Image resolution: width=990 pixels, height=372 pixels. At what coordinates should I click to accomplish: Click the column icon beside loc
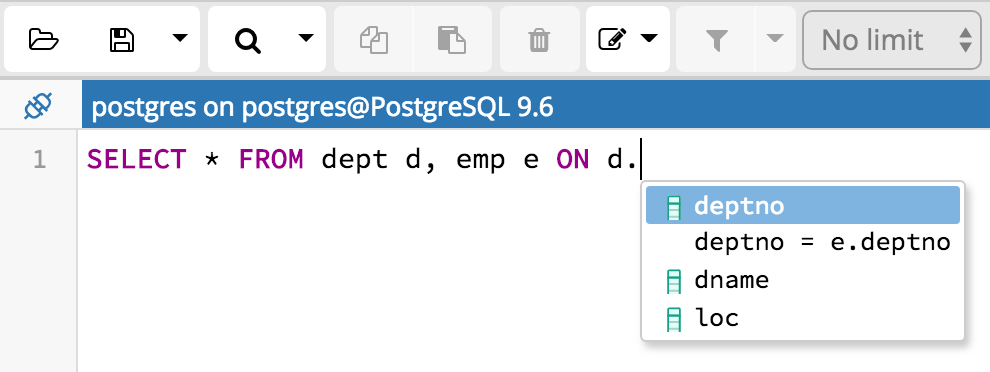point(674,319)
